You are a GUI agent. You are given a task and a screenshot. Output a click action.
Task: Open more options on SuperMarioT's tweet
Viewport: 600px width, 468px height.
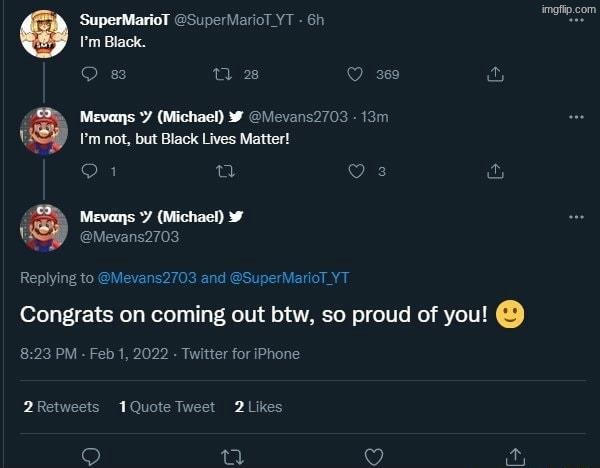(x=575, y=20)
